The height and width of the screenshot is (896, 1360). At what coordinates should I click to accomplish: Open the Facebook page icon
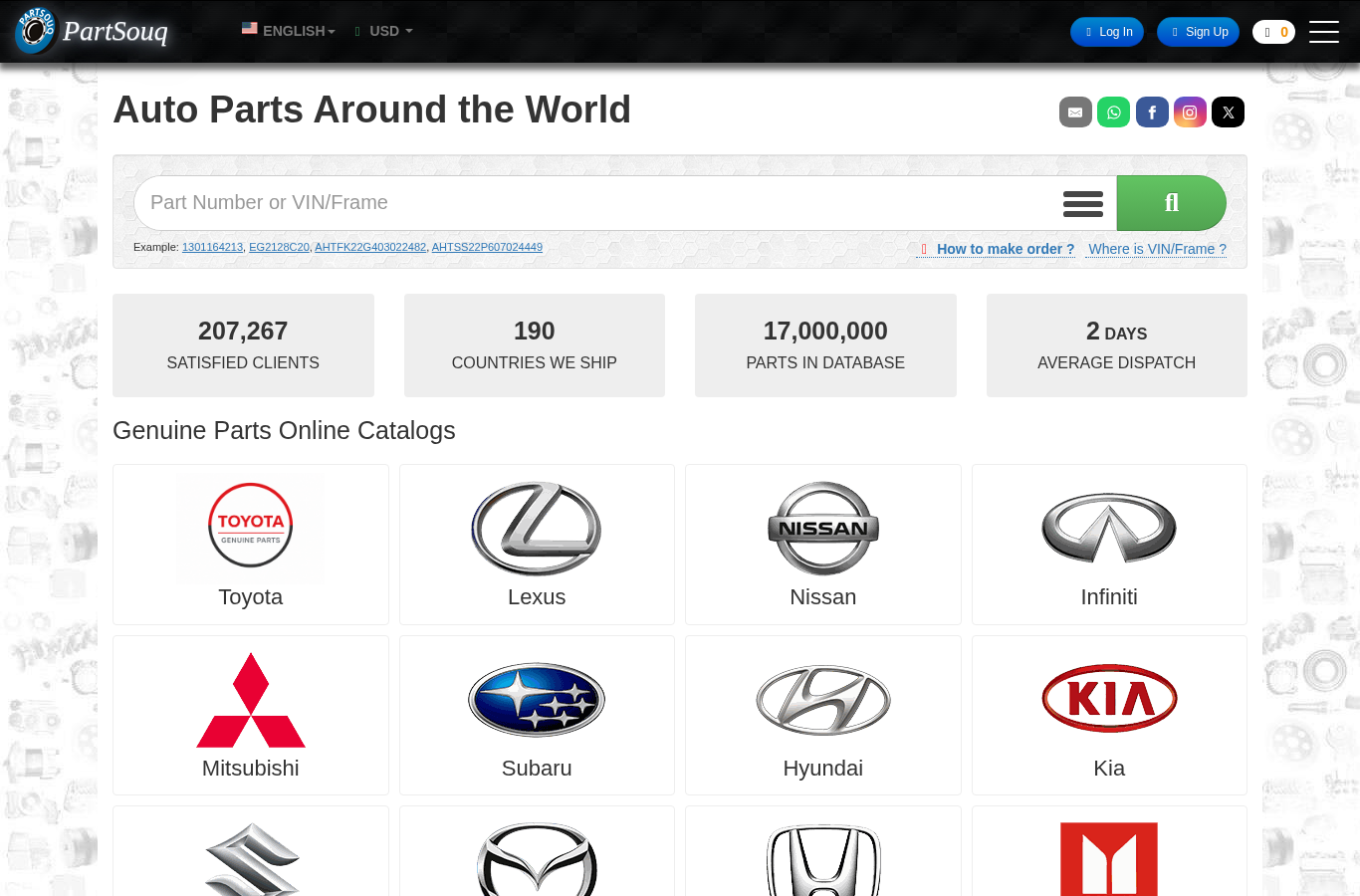(1152, 112)
